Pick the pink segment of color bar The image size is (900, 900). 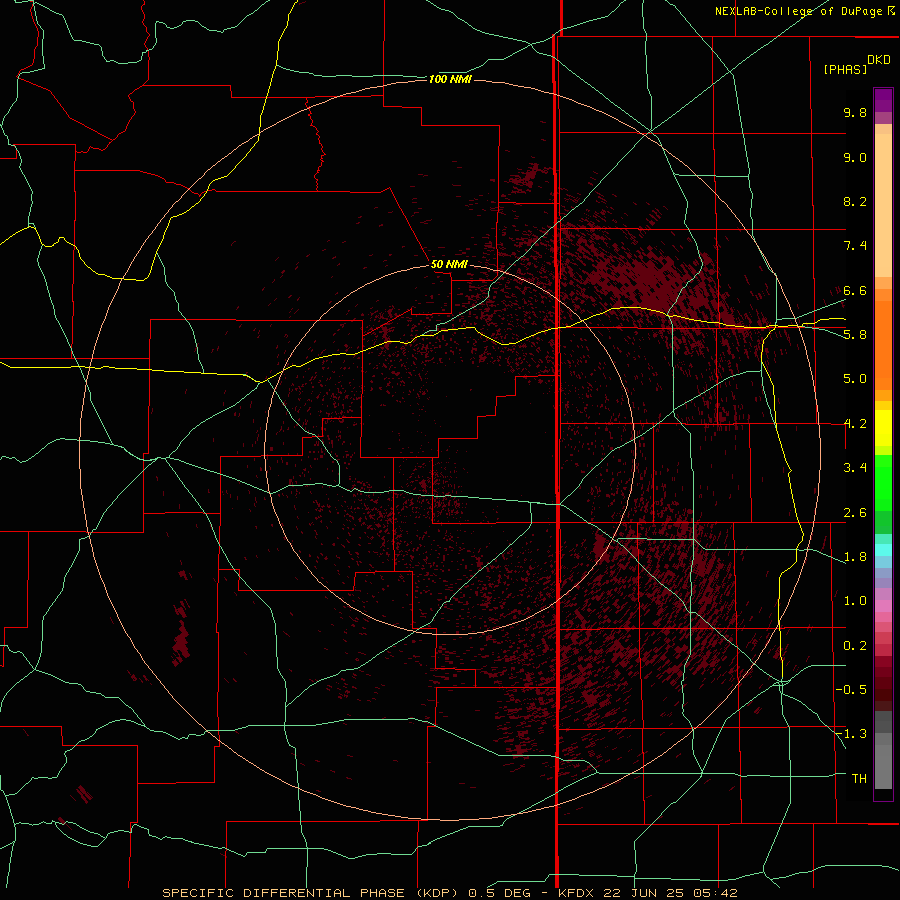click(x=883, y=606)
